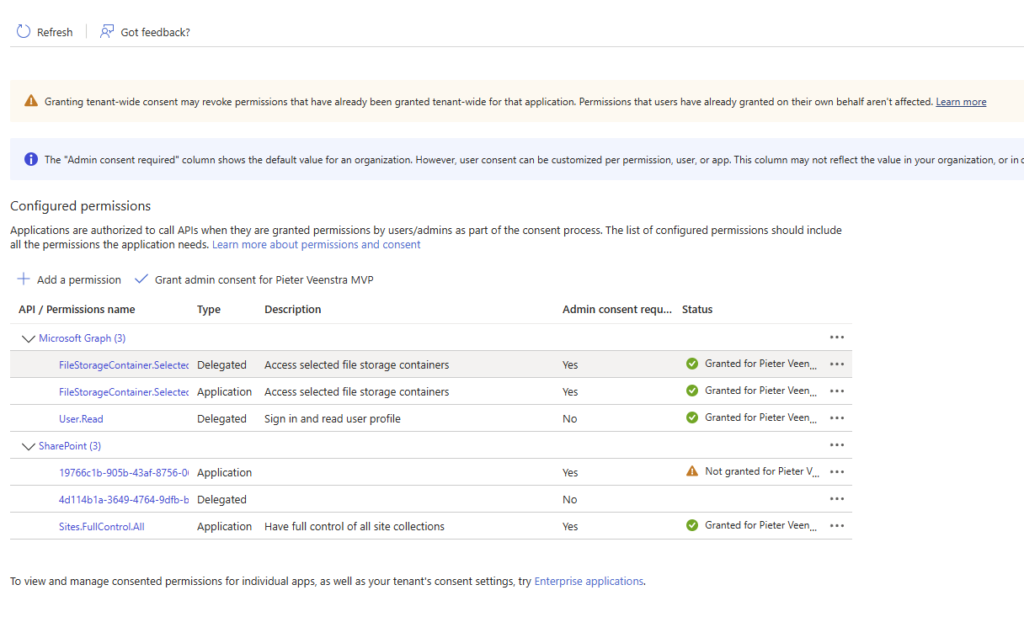
Task: Click the Admin consent requ... column header
Action: [617, 309]
